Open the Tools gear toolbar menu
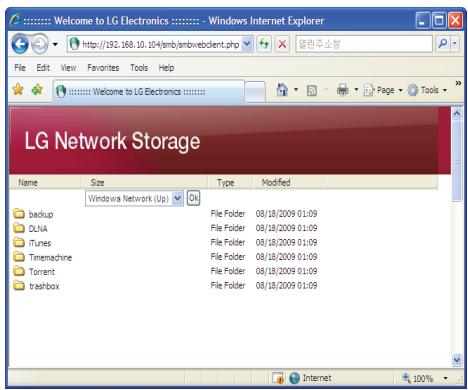468x390 pixels. point(427,90)
